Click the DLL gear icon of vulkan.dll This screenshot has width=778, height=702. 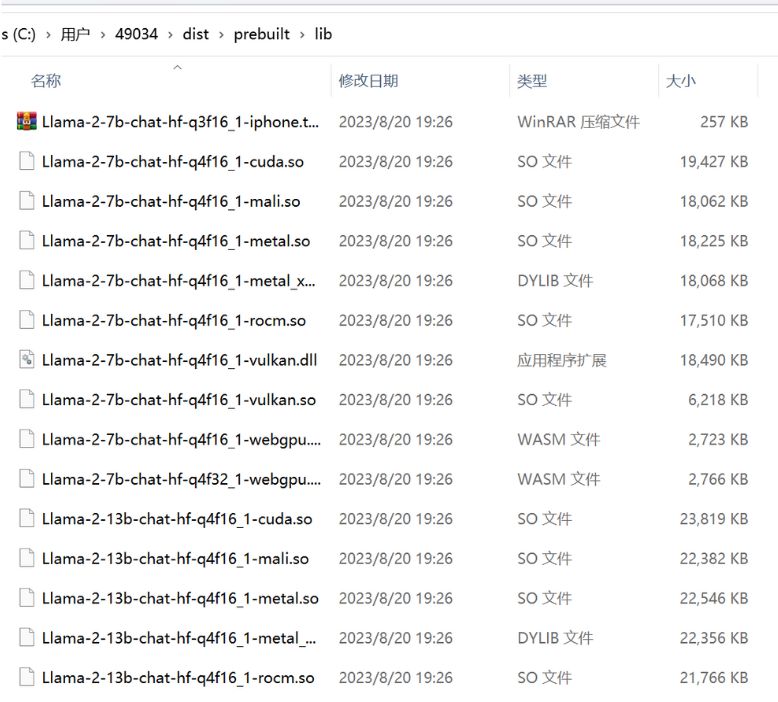(26, 360)
